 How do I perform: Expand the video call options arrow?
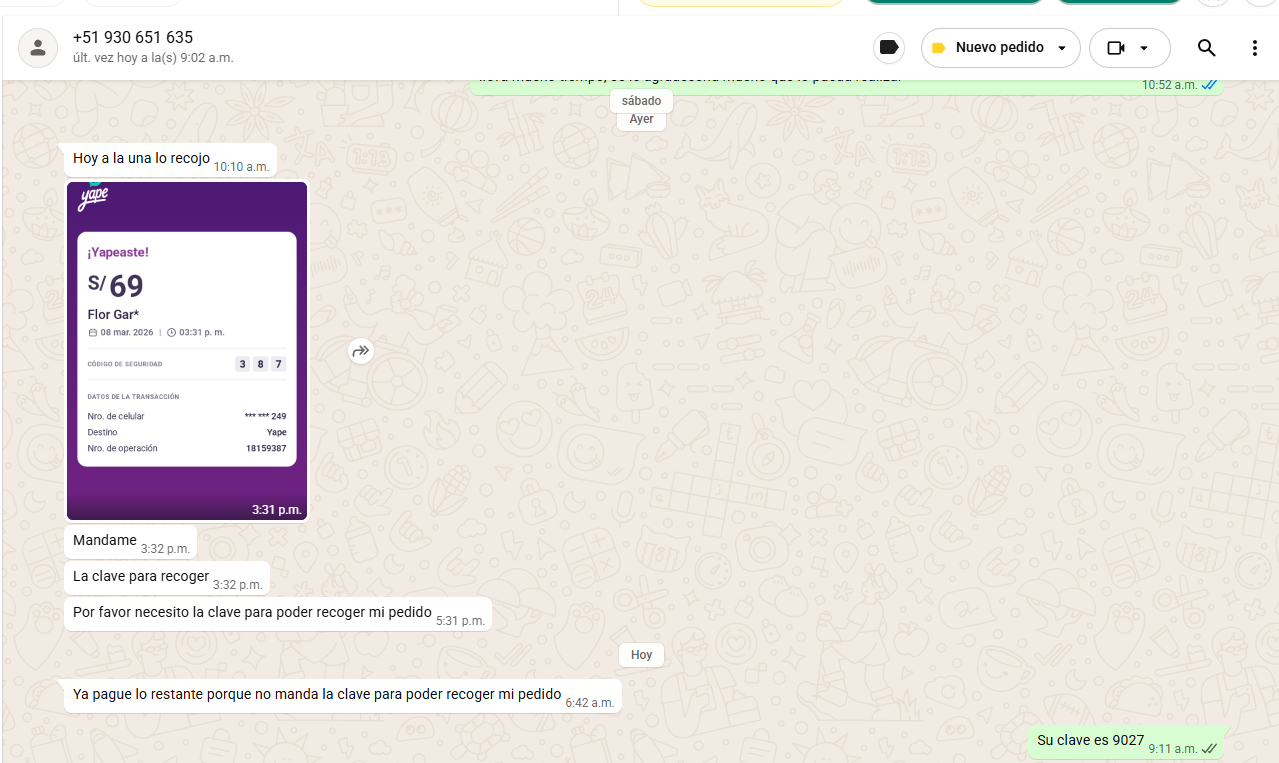tap(1144, 48)
